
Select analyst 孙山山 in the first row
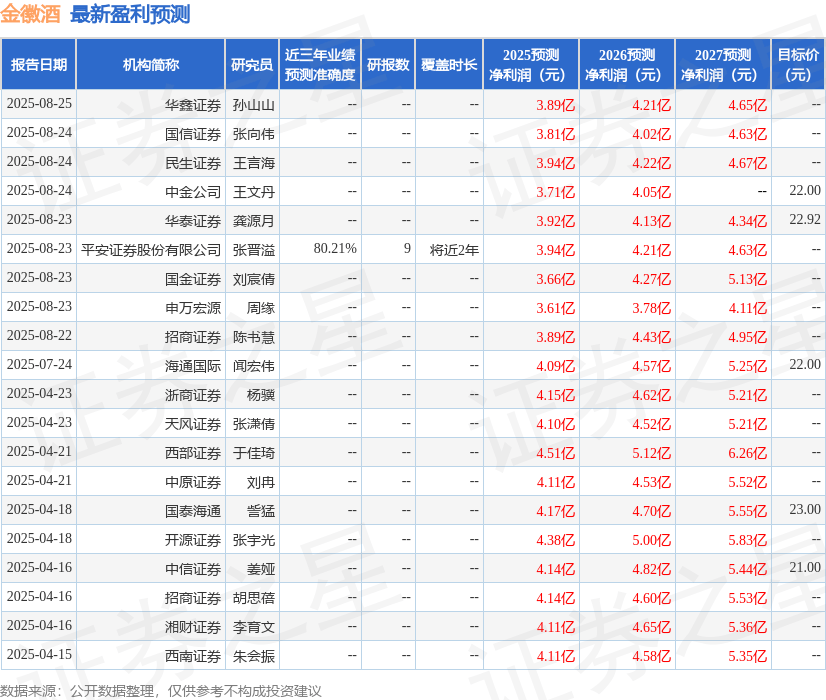pos(254,104)
